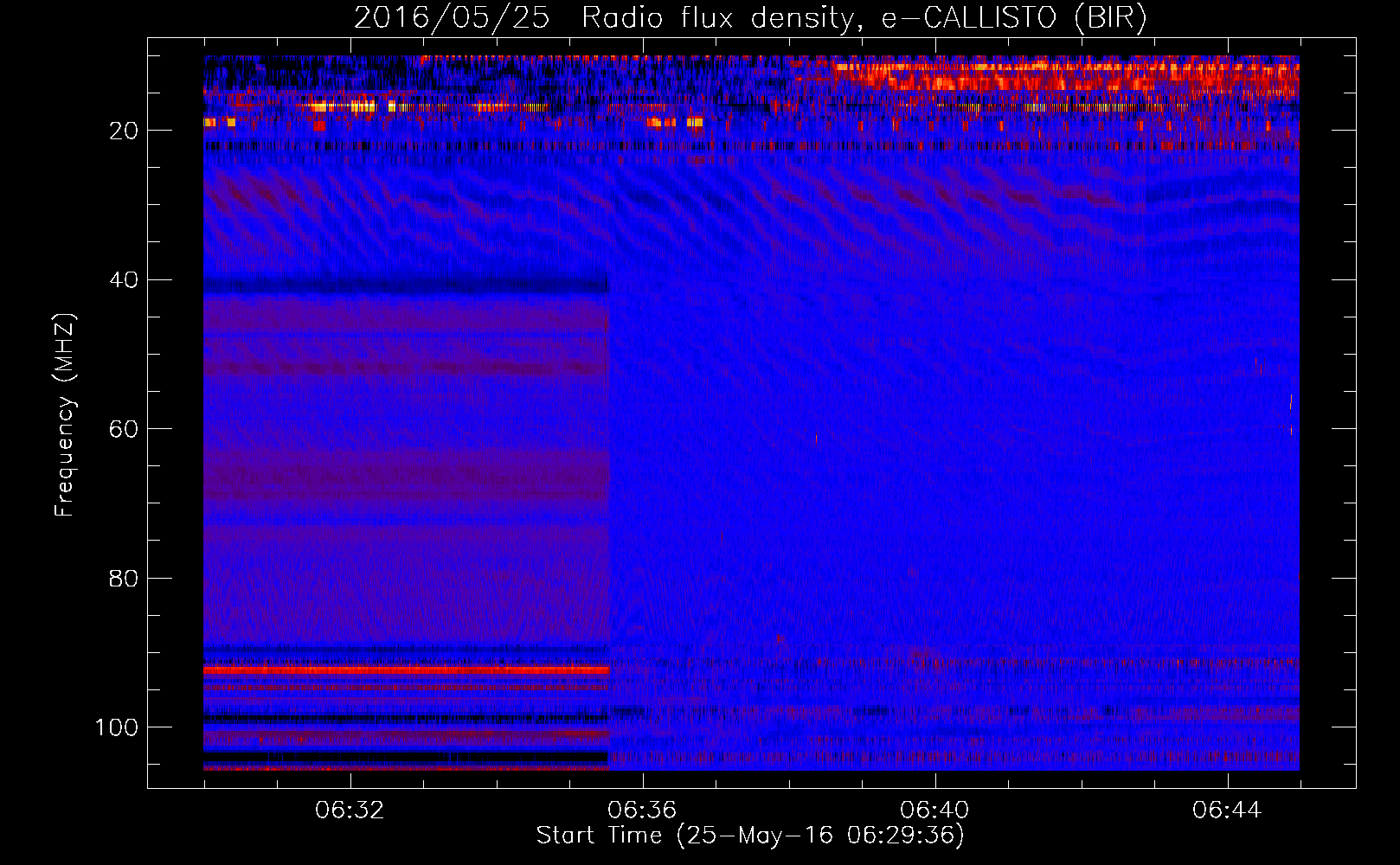Click the '20' frequency tick label
This screenshot has width=1400, height=865.
(124, 131)
